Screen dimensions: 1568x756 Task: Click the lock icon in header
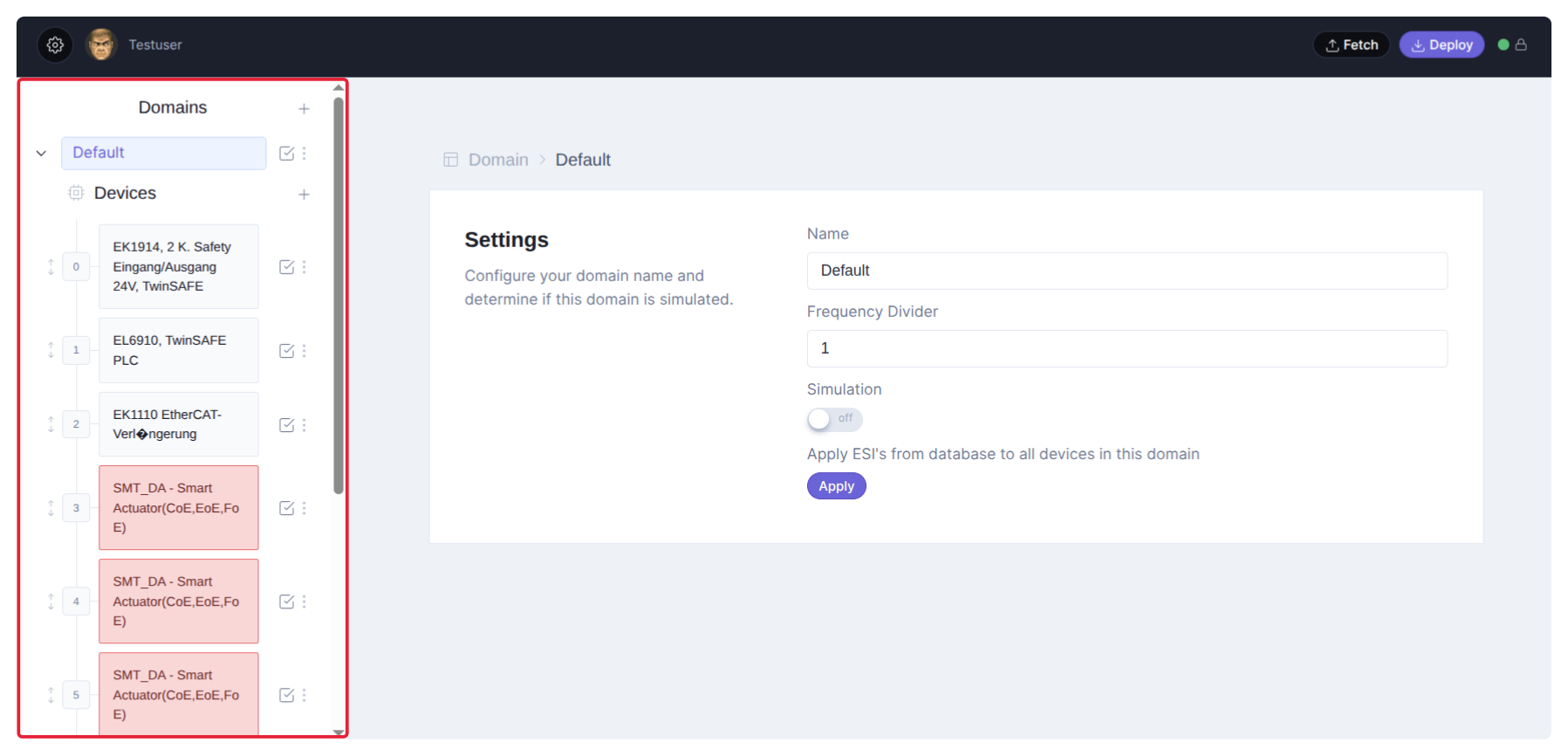pyautogui.click(x=1521, y=45)
